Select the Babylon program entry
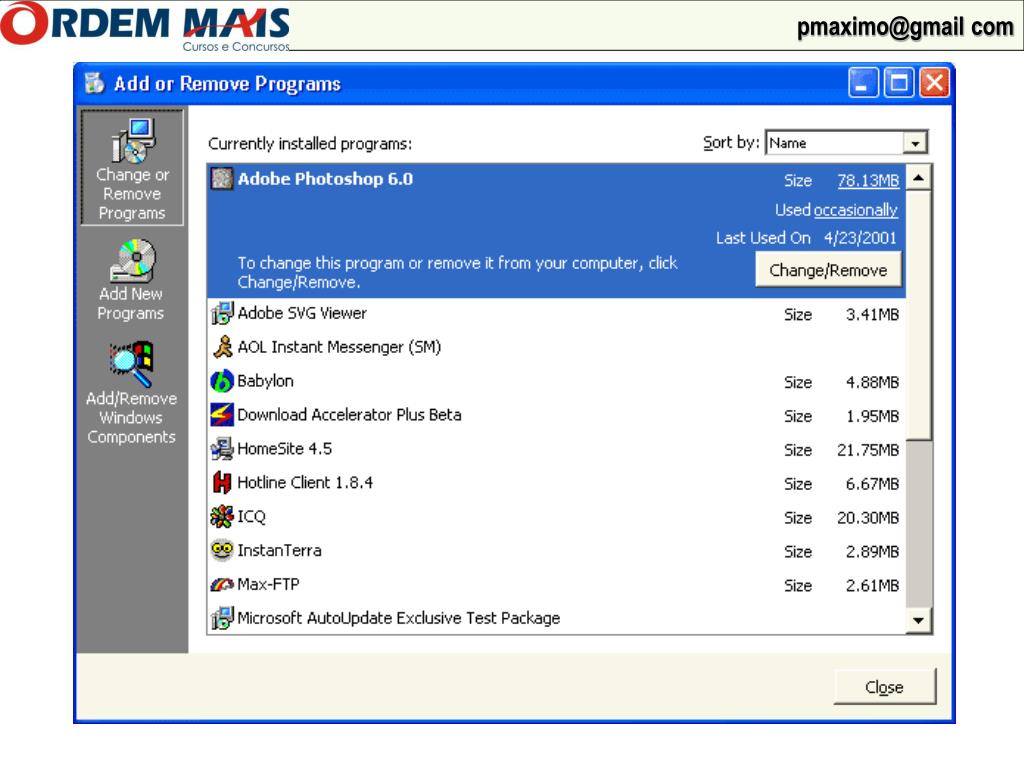This screenshot has width=1024, height=768. click(556, 381)
